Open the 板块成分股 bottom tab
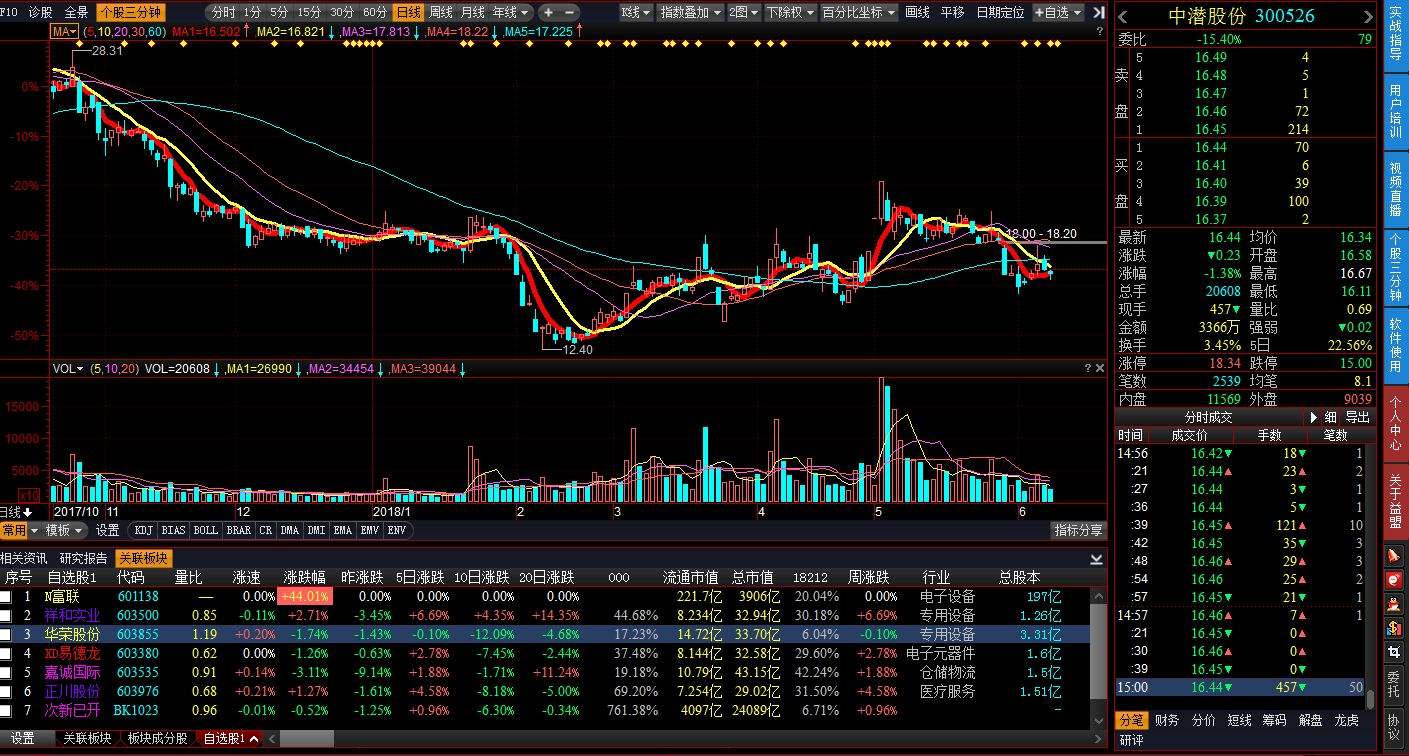 [x=157, y=739]
